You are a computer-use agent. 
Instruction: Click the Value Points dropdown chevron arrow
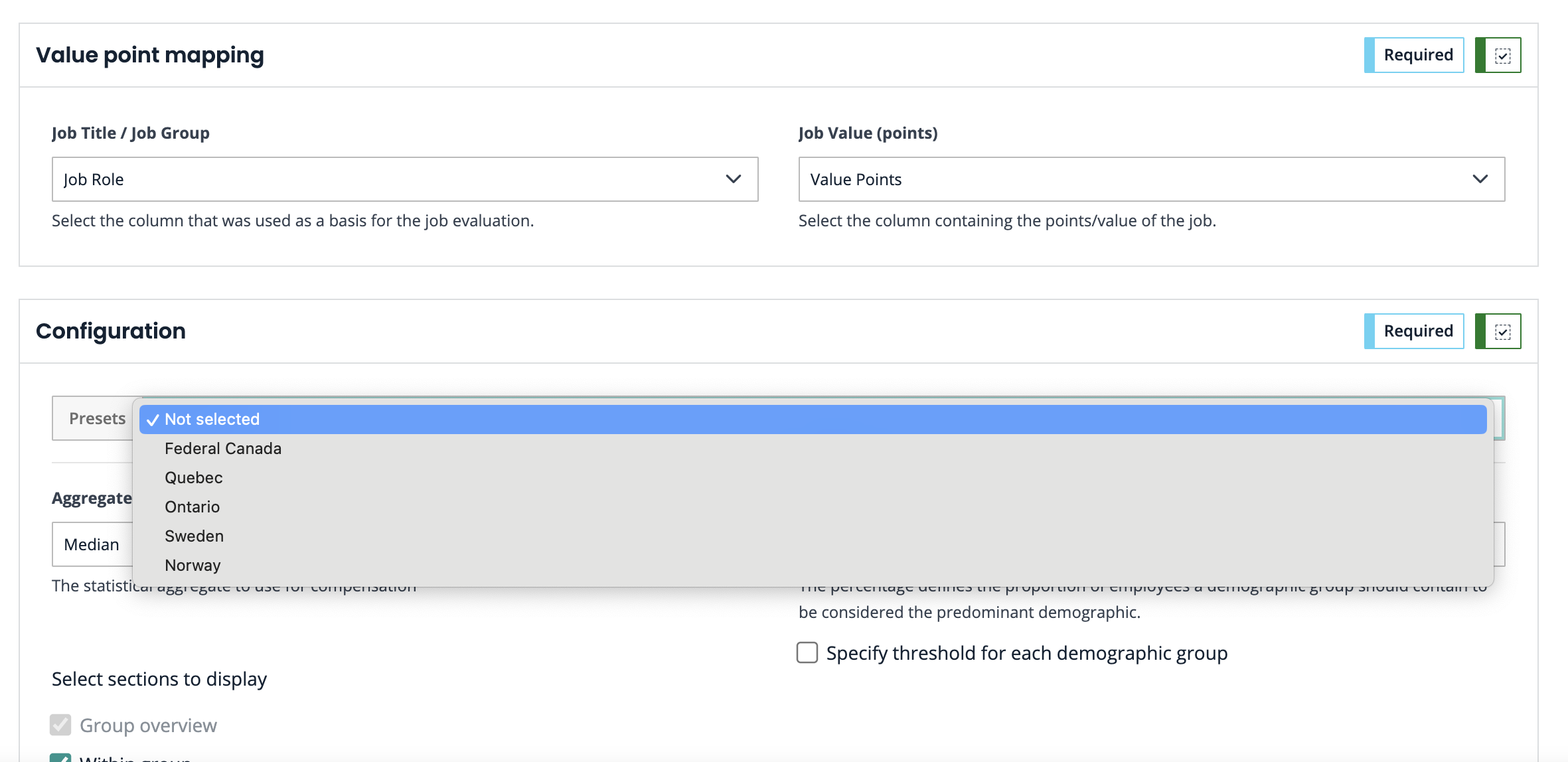1480,179
